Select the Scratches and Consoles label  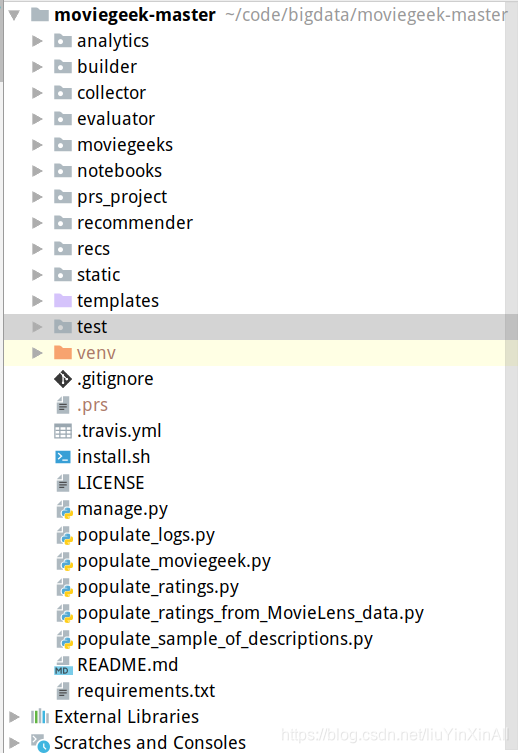[150, 742]
